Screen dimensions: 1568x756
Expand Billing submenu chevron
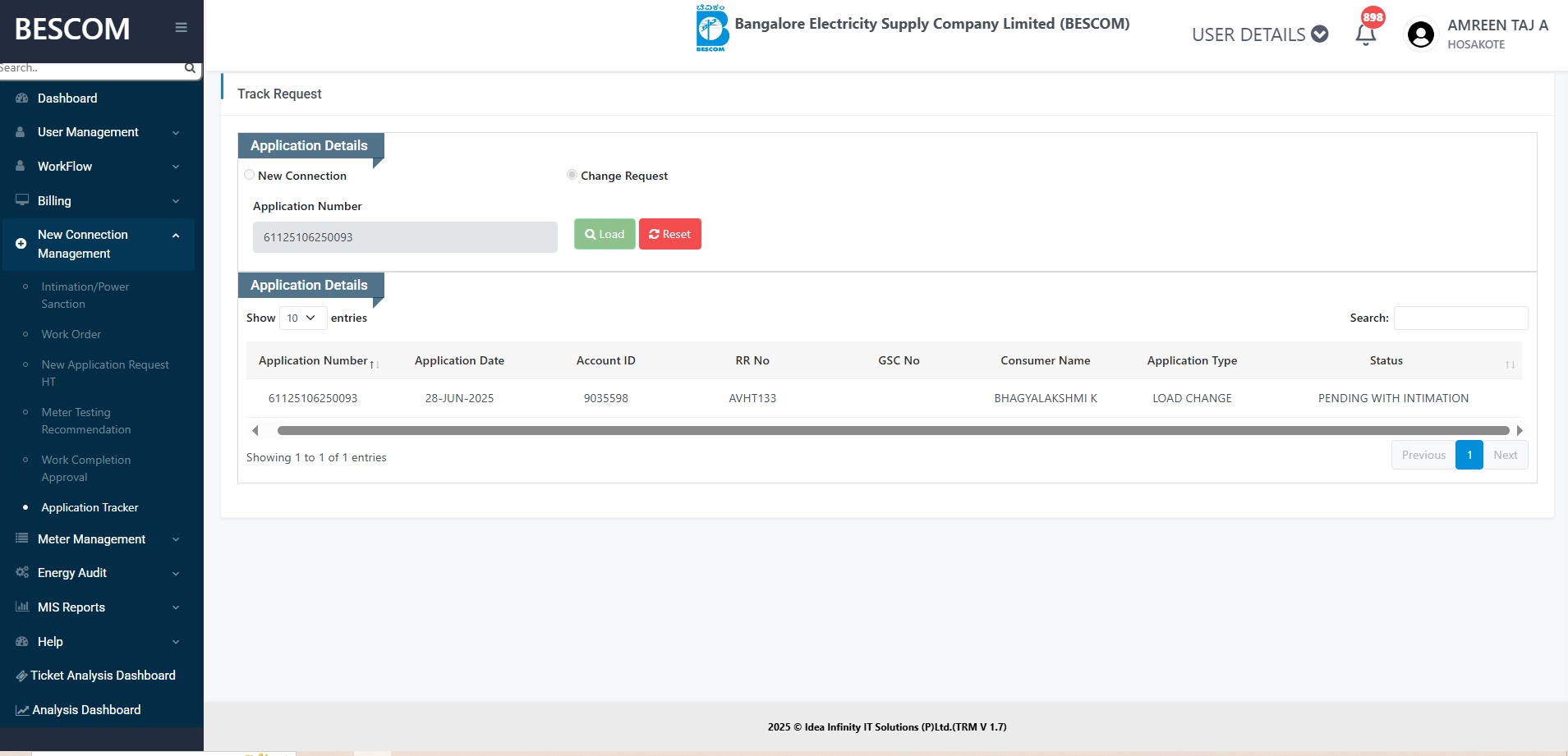176,201
